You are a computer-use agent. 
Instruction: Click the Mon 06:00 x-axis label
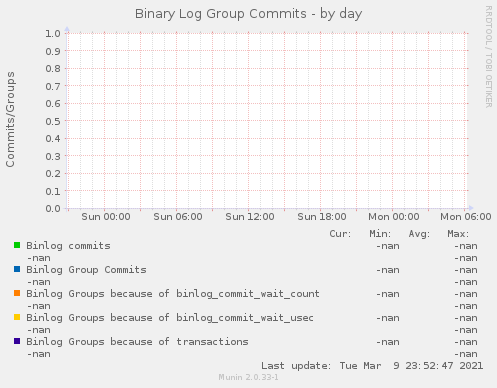click(466, 217)
